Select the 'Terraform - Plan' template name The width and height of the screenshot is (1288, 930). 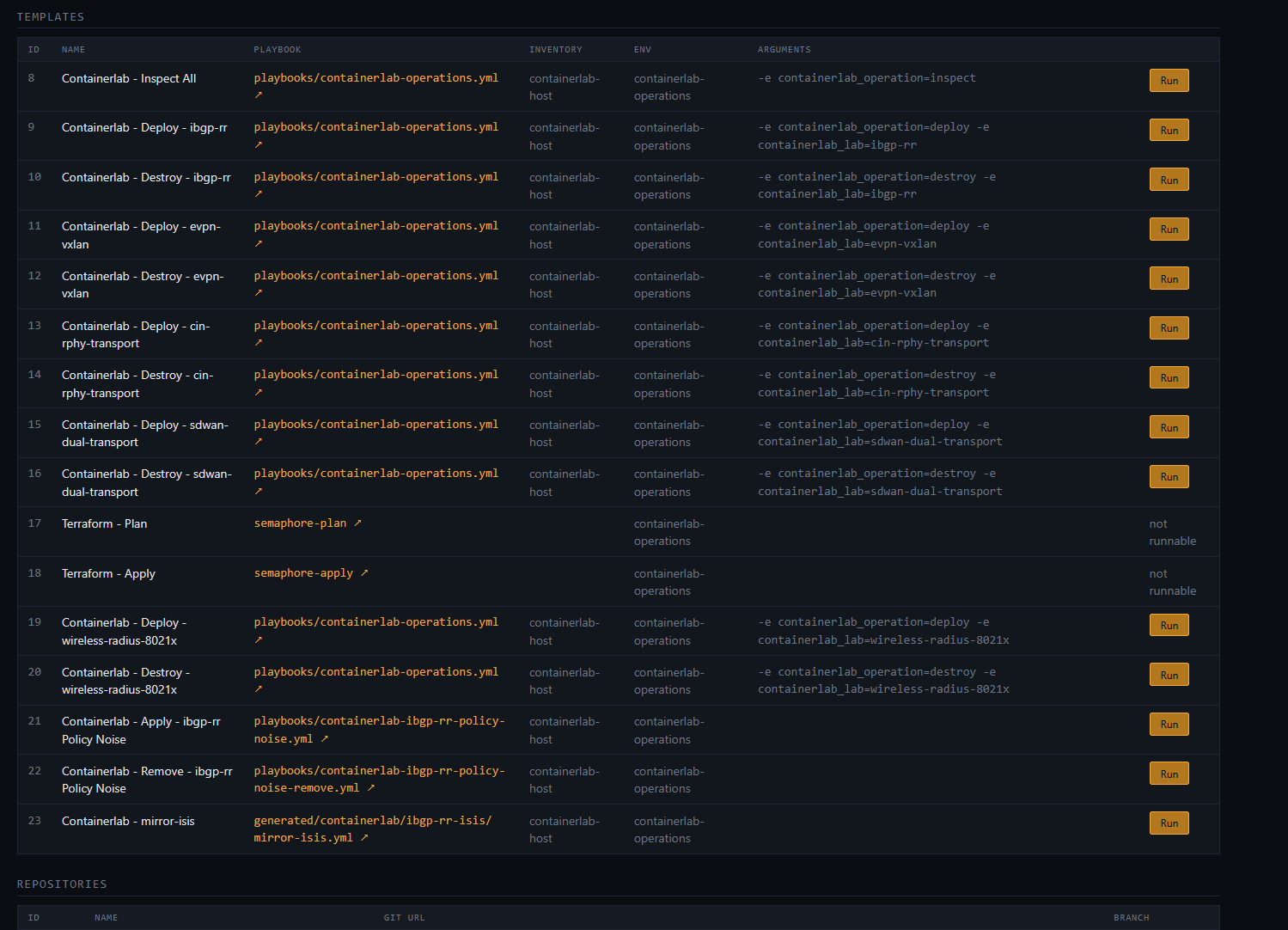pyautogui.click(x=104, y=523)
